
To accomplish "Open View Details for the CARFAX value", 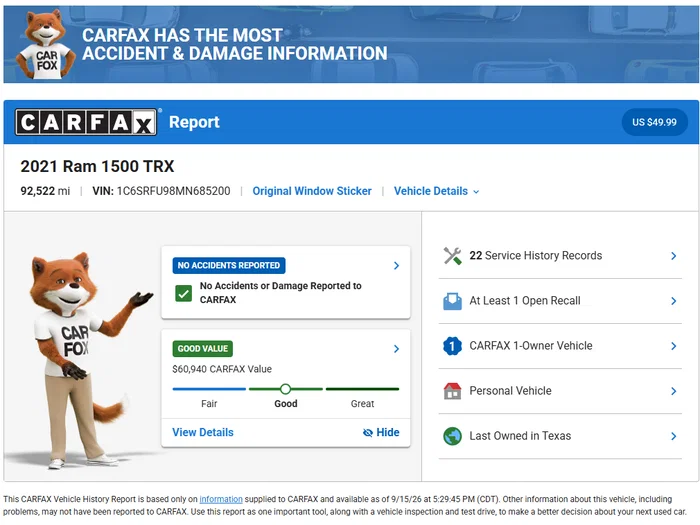I will pos(203,432).
